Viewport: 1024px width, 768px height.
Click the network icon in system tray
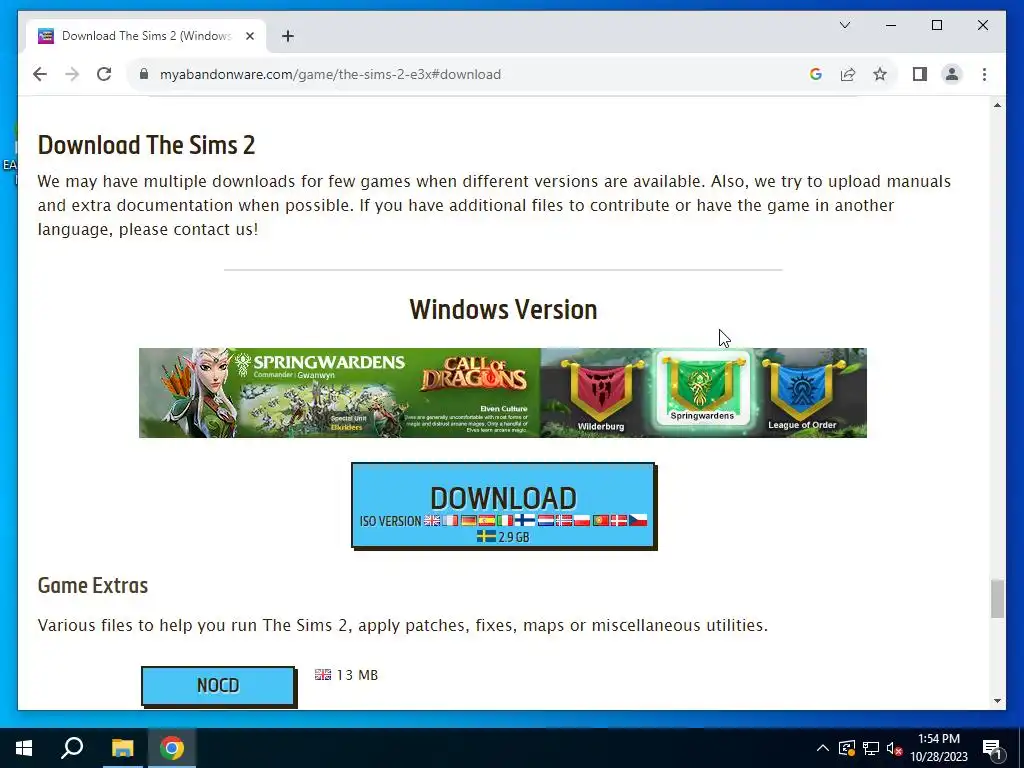[871, 748]
